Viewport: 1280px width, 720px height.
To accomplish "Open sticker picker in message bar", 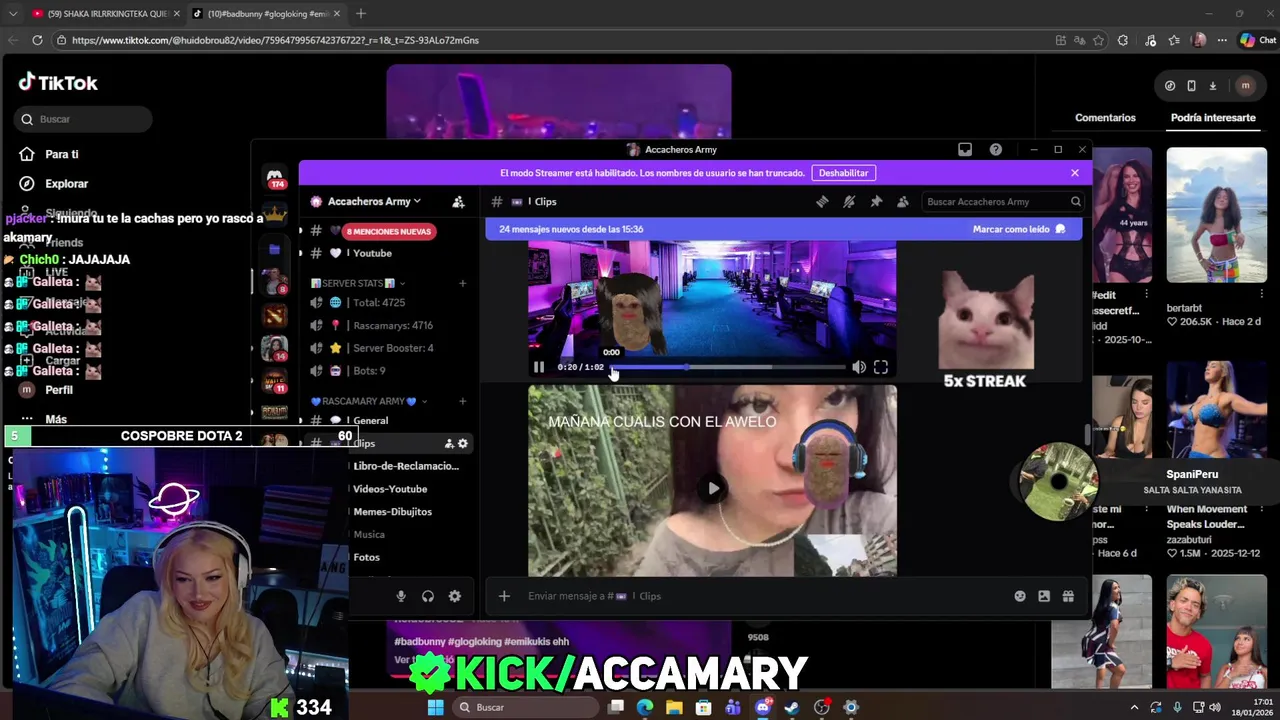I will coord(1044,596).
